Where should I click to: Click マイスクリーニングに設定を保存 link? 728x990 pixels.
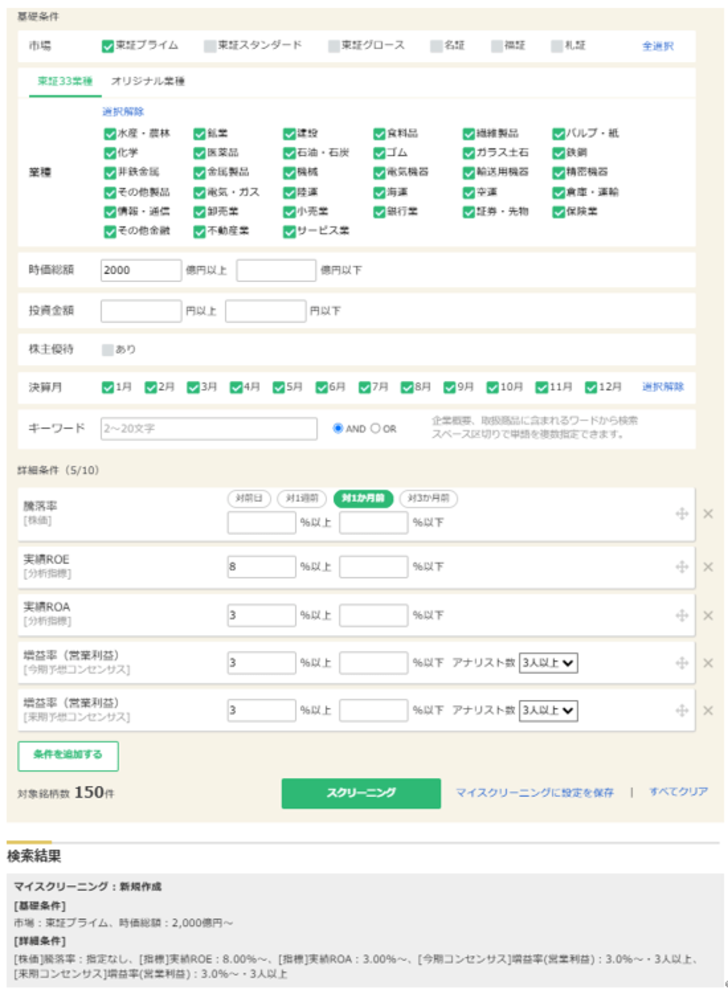pyautogui.click(x=534, y=793)
